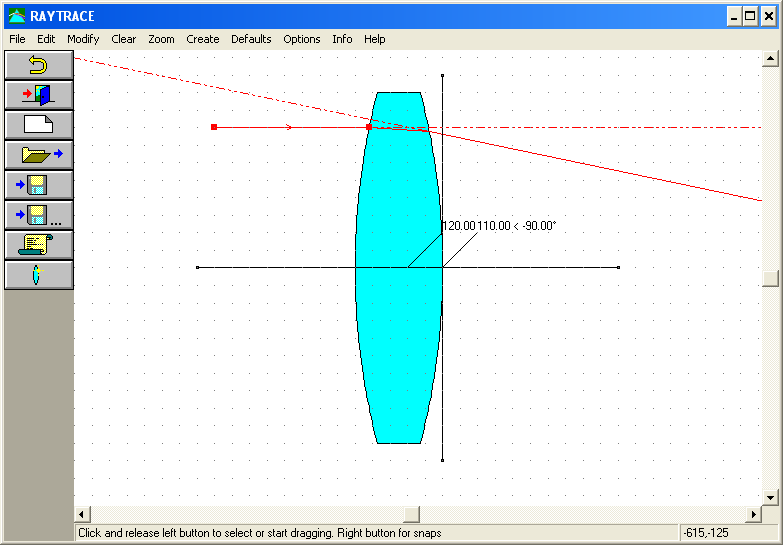Click the lens tool icon button

(x=39, y=275)
